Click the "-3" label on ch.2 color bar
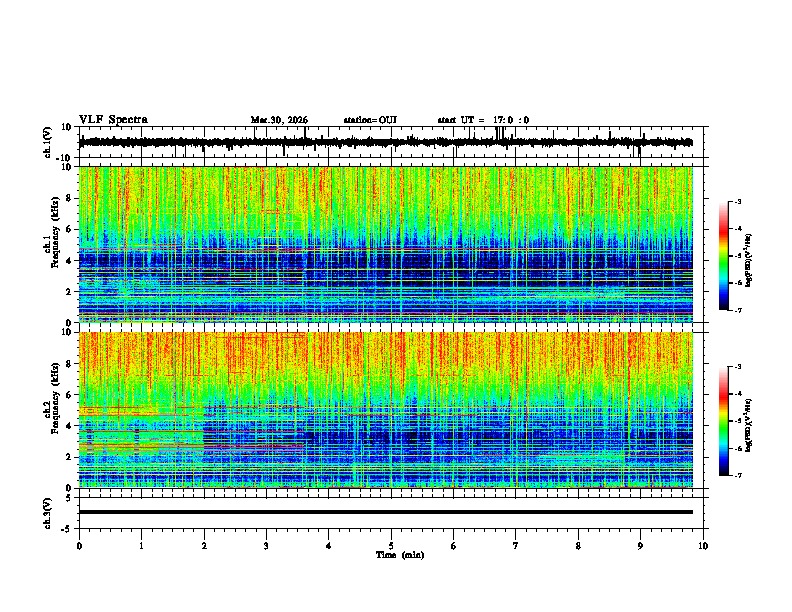Screen dimensions: 792x612 click(x=737, y=367)
